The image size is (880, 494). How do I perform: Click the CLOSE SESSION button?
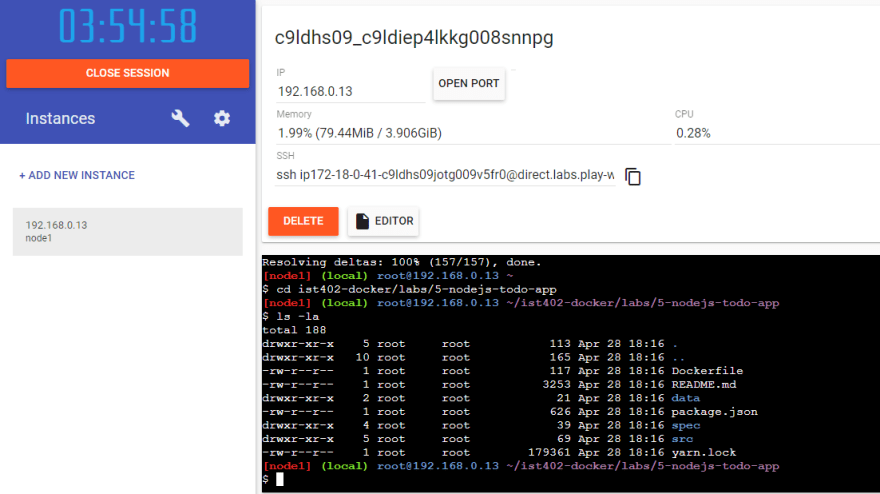point(127,73)
